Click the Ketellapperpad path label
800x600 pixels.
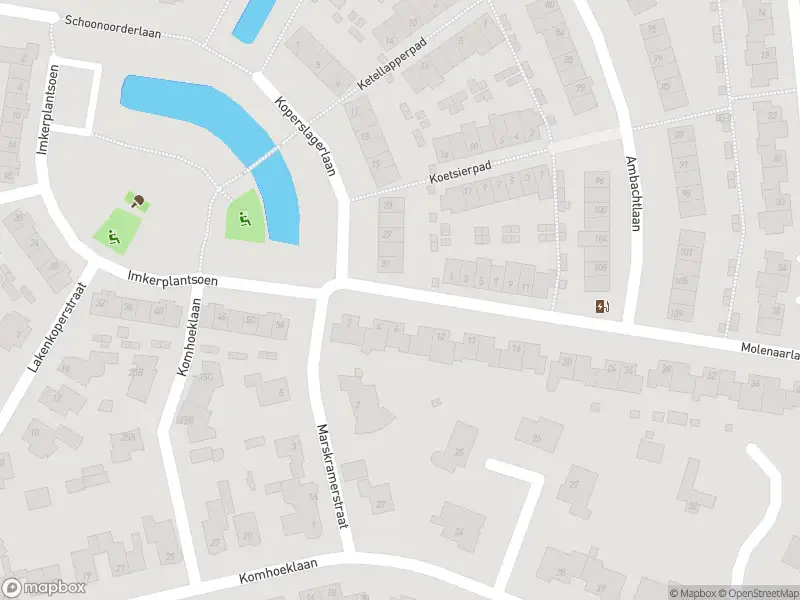(x=392, y=64)
